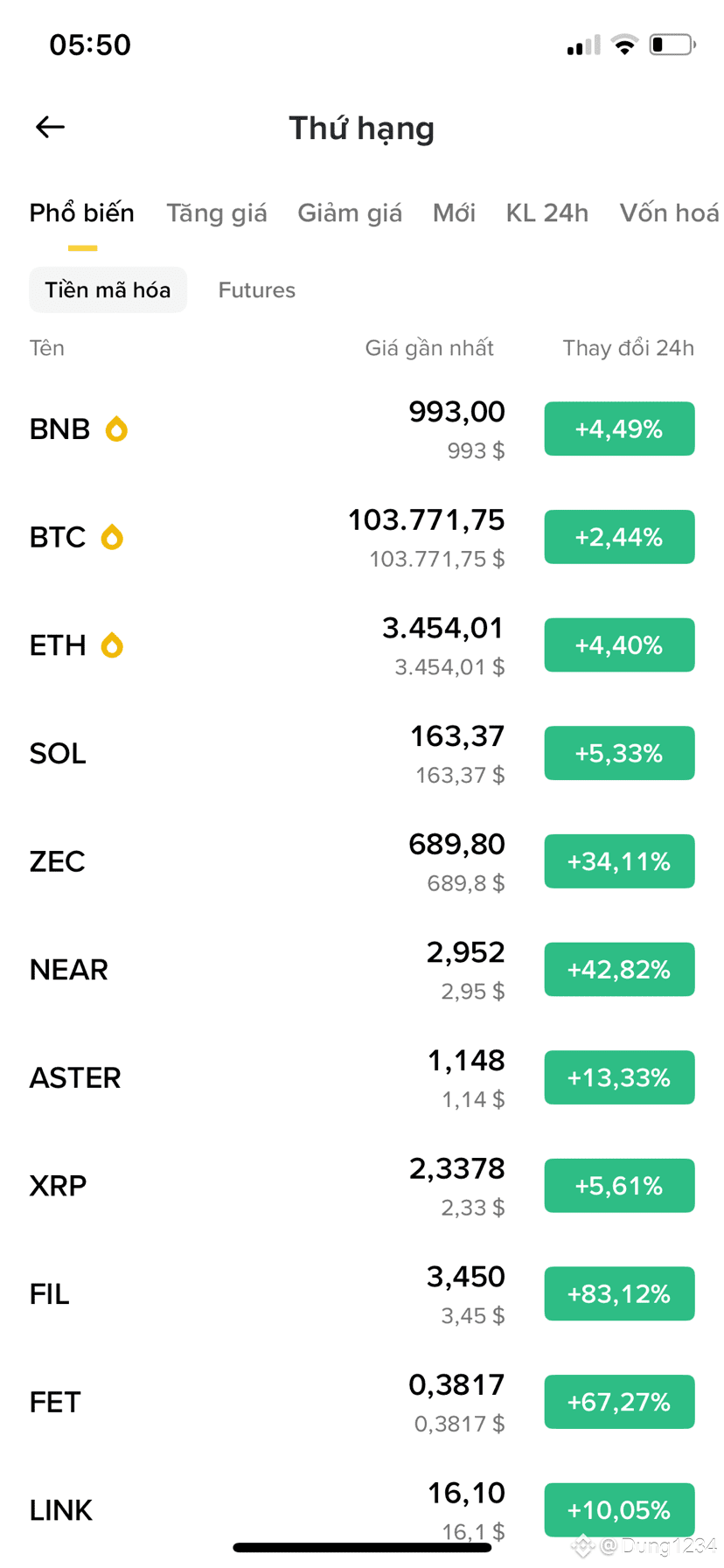Tap the flame icon beside ETH

(x=112, y=645)
